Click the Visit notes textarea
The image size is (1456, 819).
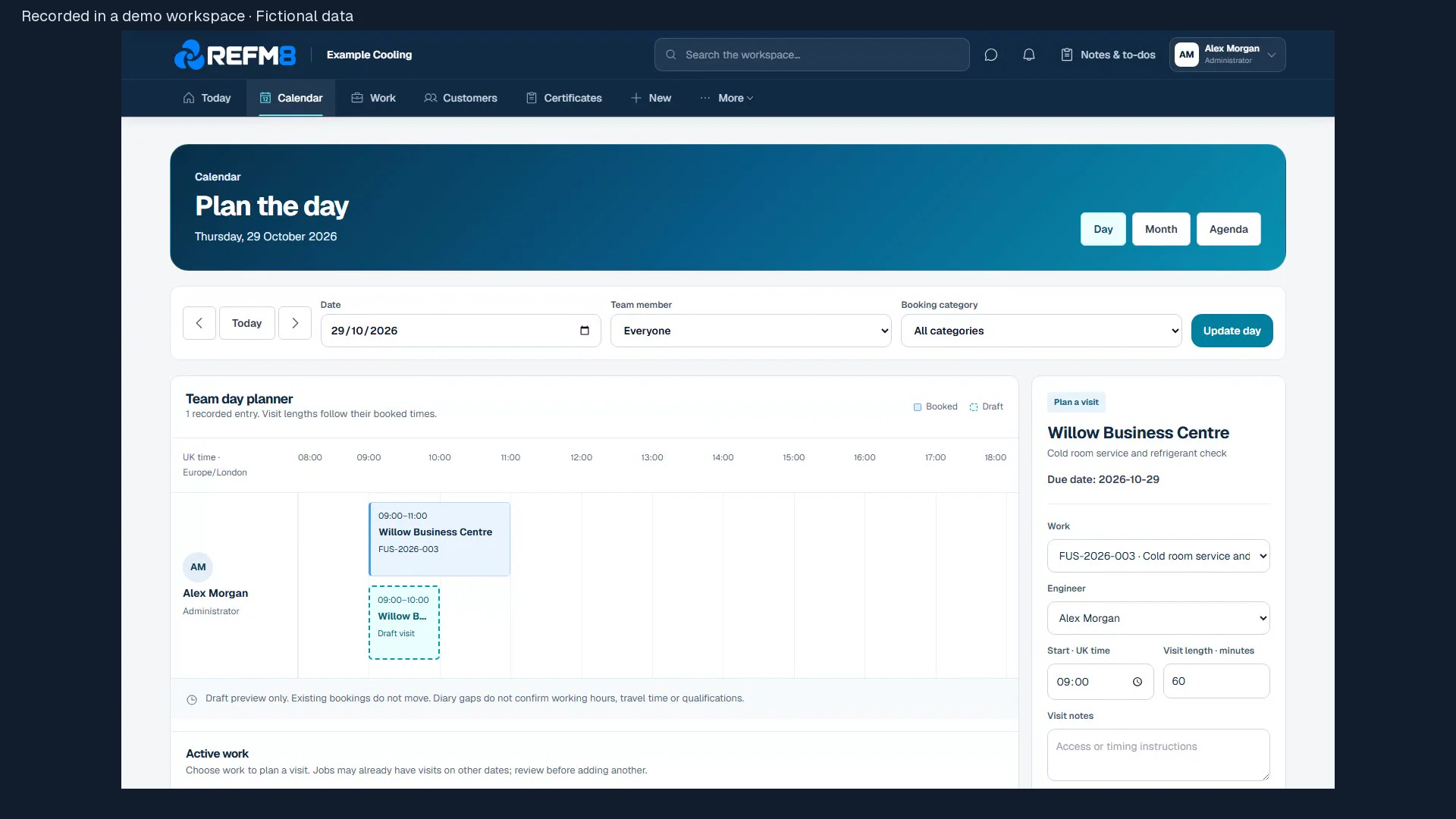point(1159,755)
